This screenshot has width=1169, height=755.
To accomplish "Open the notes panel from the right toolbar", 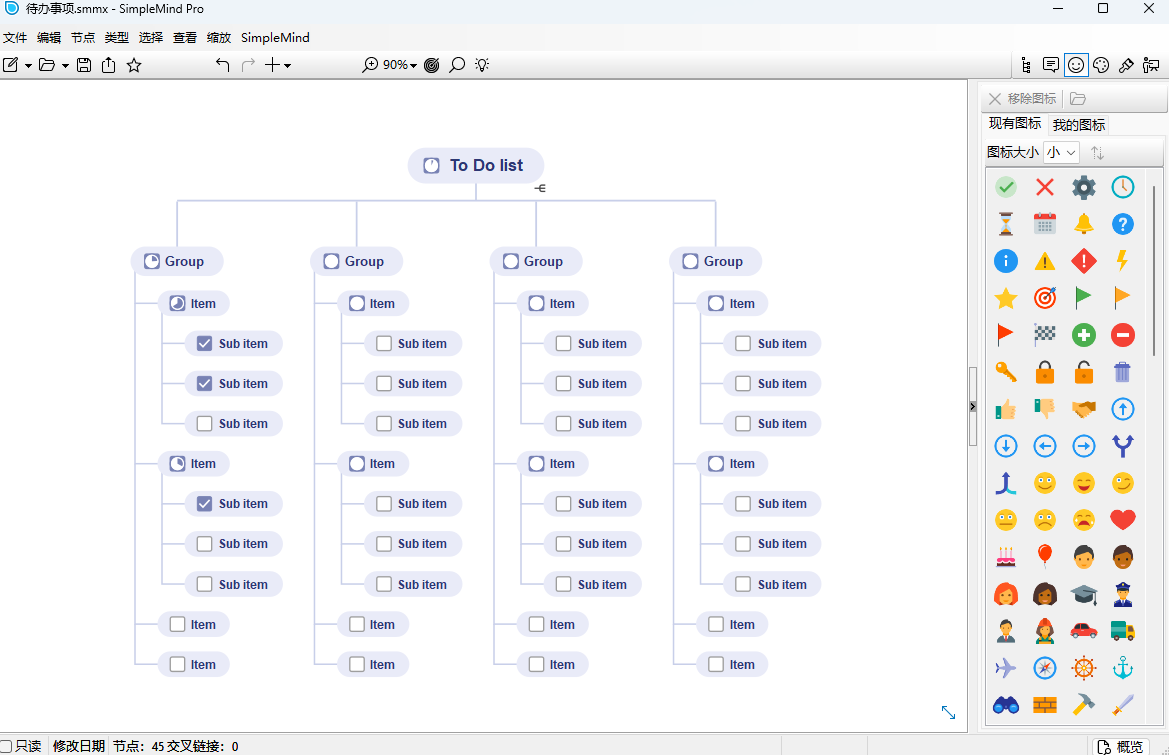I will click(1051, 64).
